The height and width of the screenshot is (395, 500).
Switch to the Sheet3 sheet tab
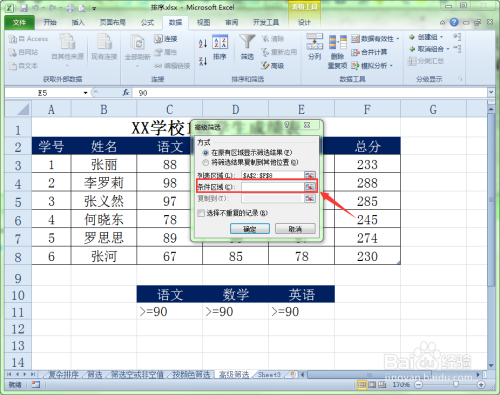(269, 375)
